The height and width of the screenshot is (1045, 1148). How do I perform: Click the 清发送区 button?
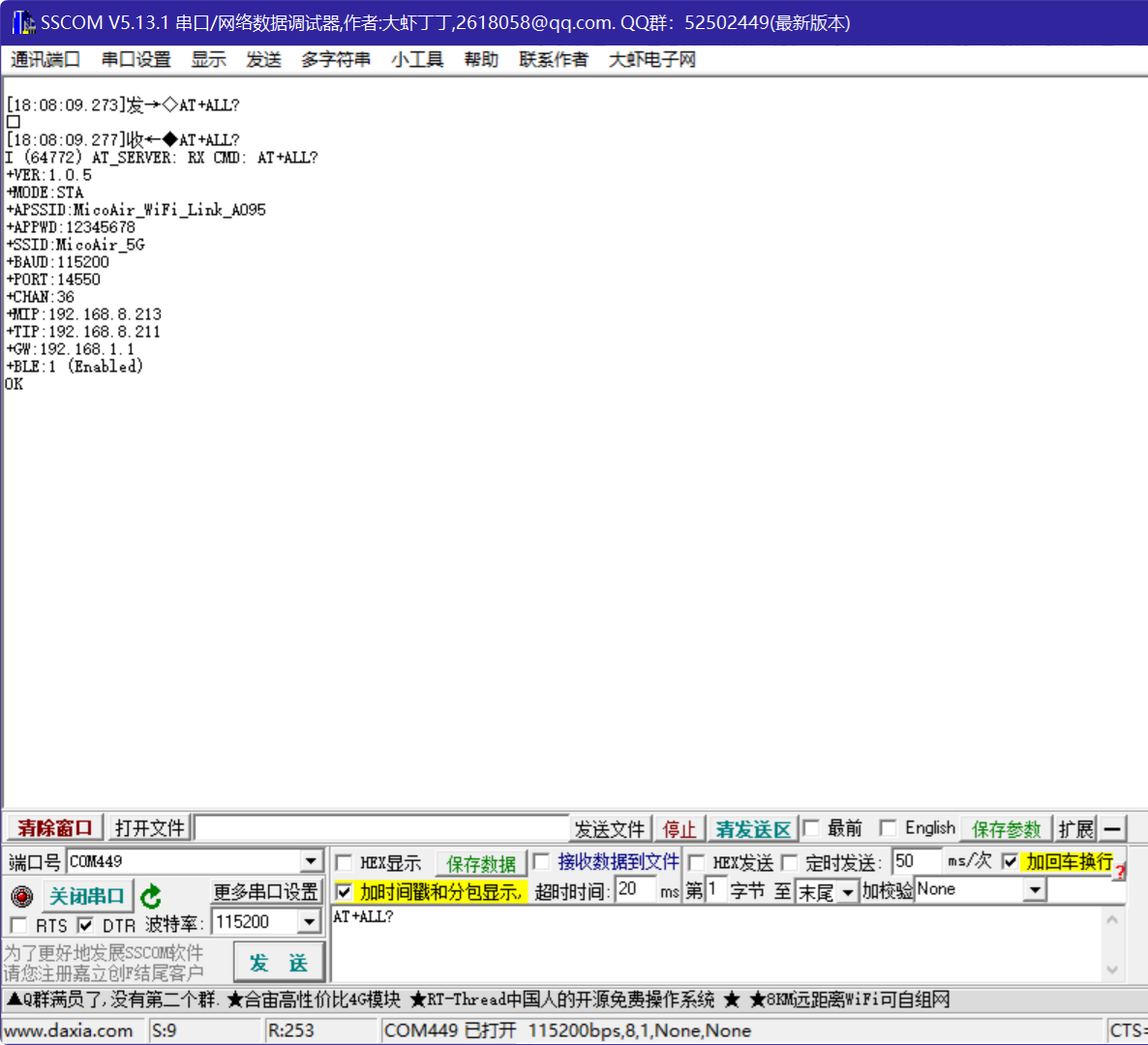pos(753,829)
